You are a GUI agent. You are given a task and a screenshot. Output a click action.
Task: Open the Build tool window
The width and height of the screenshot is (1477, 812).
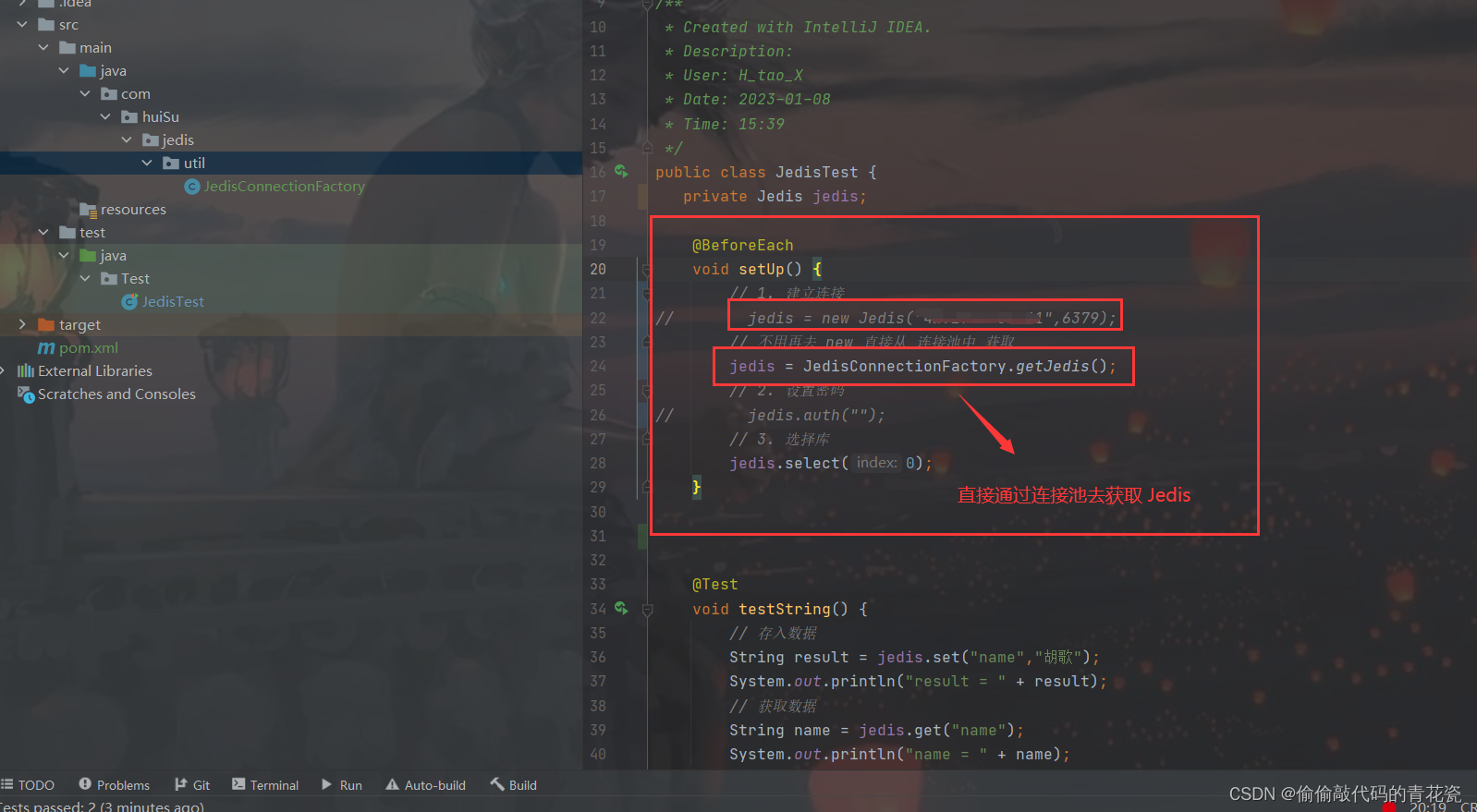pyautogui.click(x=513, y=785)
